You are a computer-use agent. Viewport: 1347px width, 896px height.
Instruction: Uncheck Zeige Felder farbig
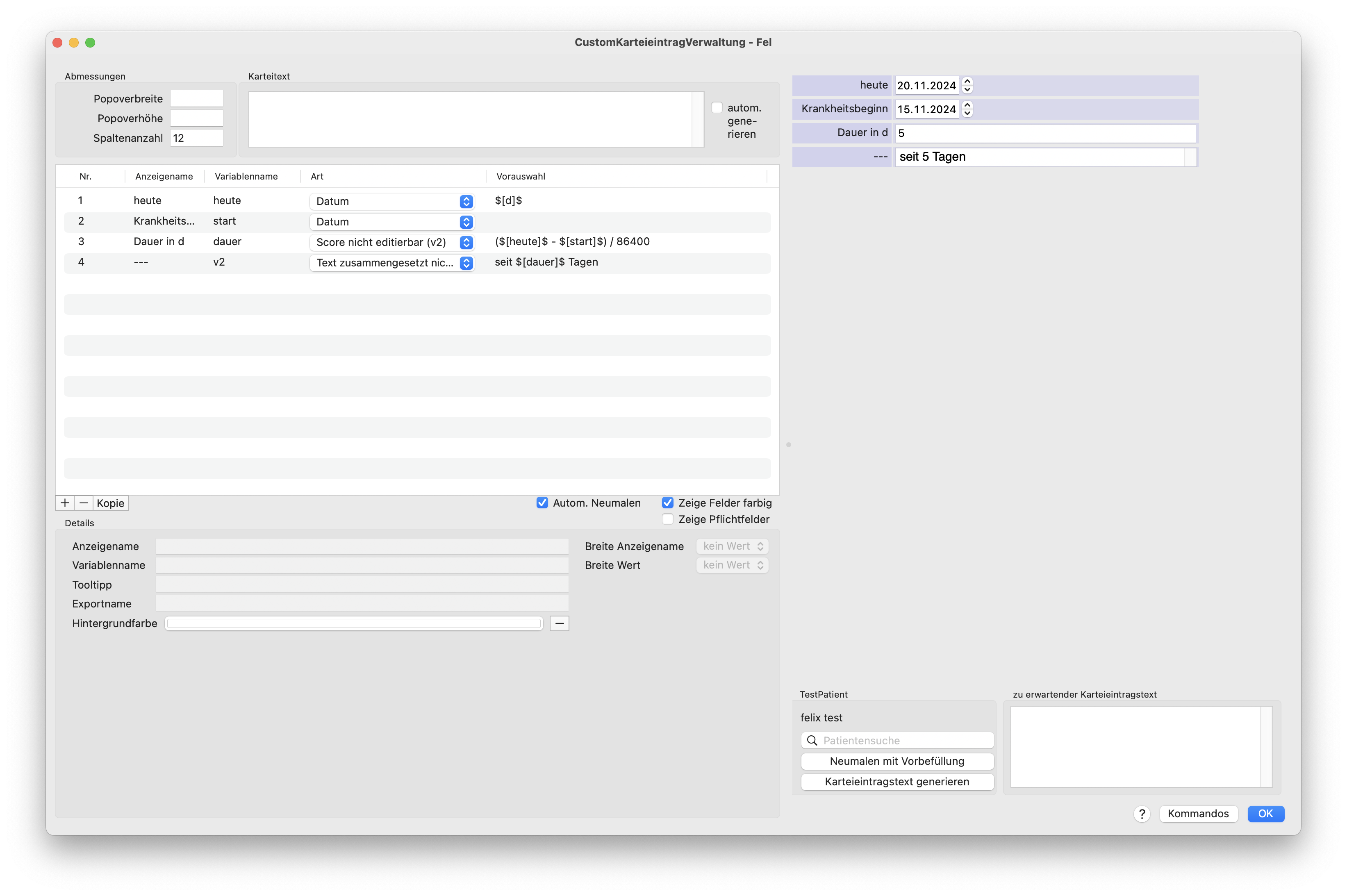click(667, 503)
